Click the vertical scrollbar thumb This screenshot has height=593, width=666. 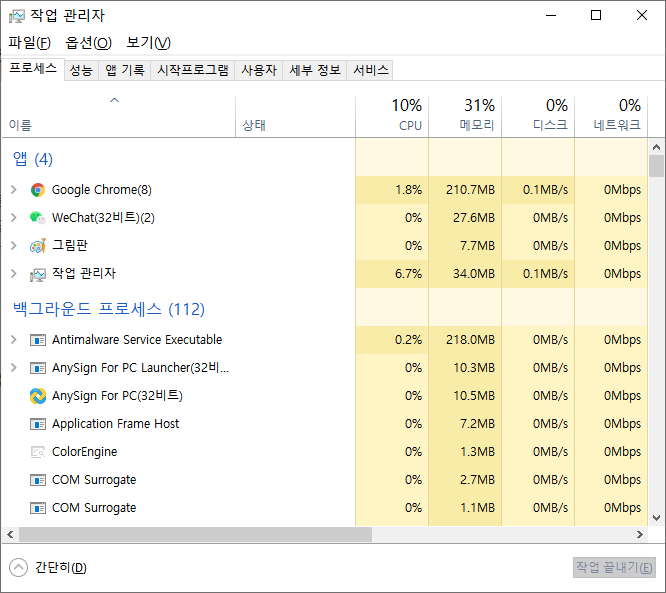pos(657,166)
